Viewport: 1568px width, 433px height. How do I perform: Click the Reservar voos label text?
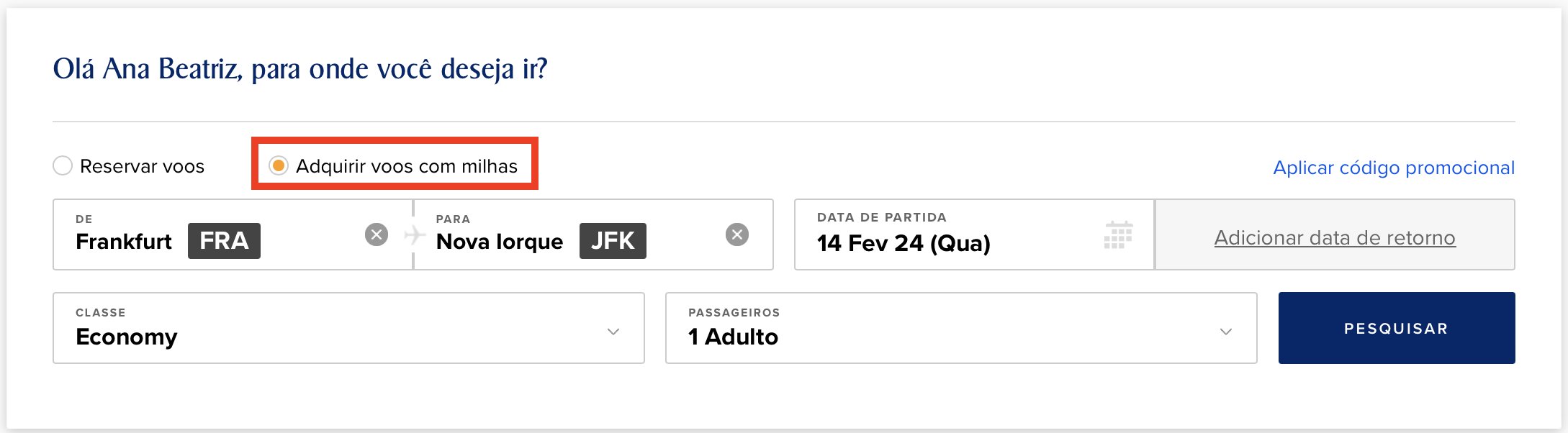click(143, 166)
